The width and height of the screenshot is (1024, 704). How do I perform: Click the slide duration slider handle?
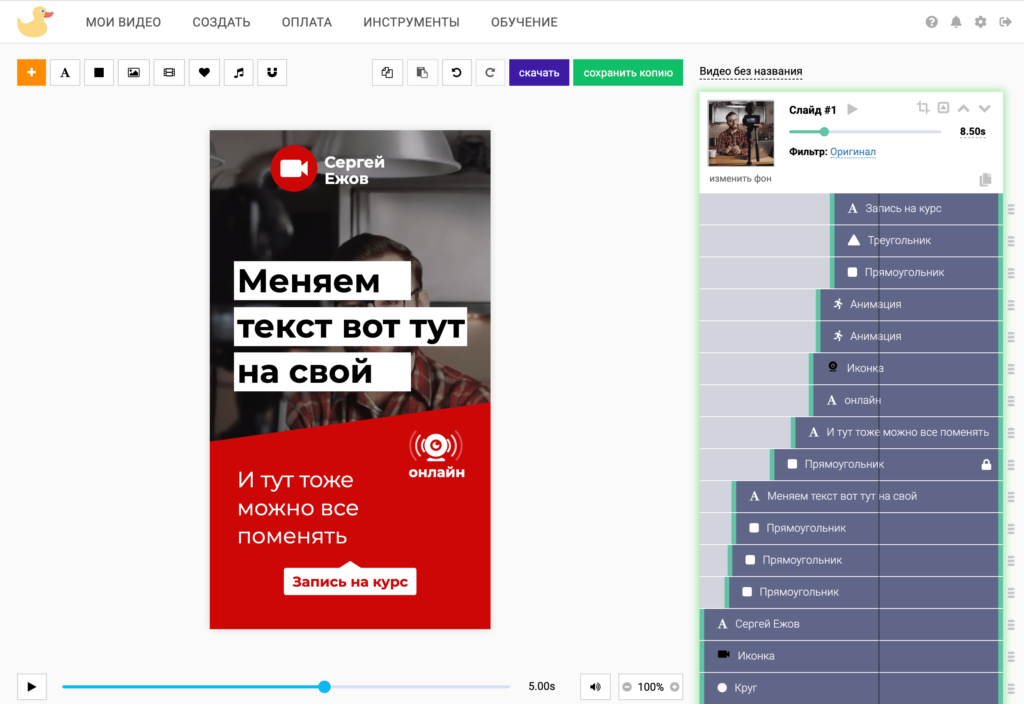tap(824, 131)
